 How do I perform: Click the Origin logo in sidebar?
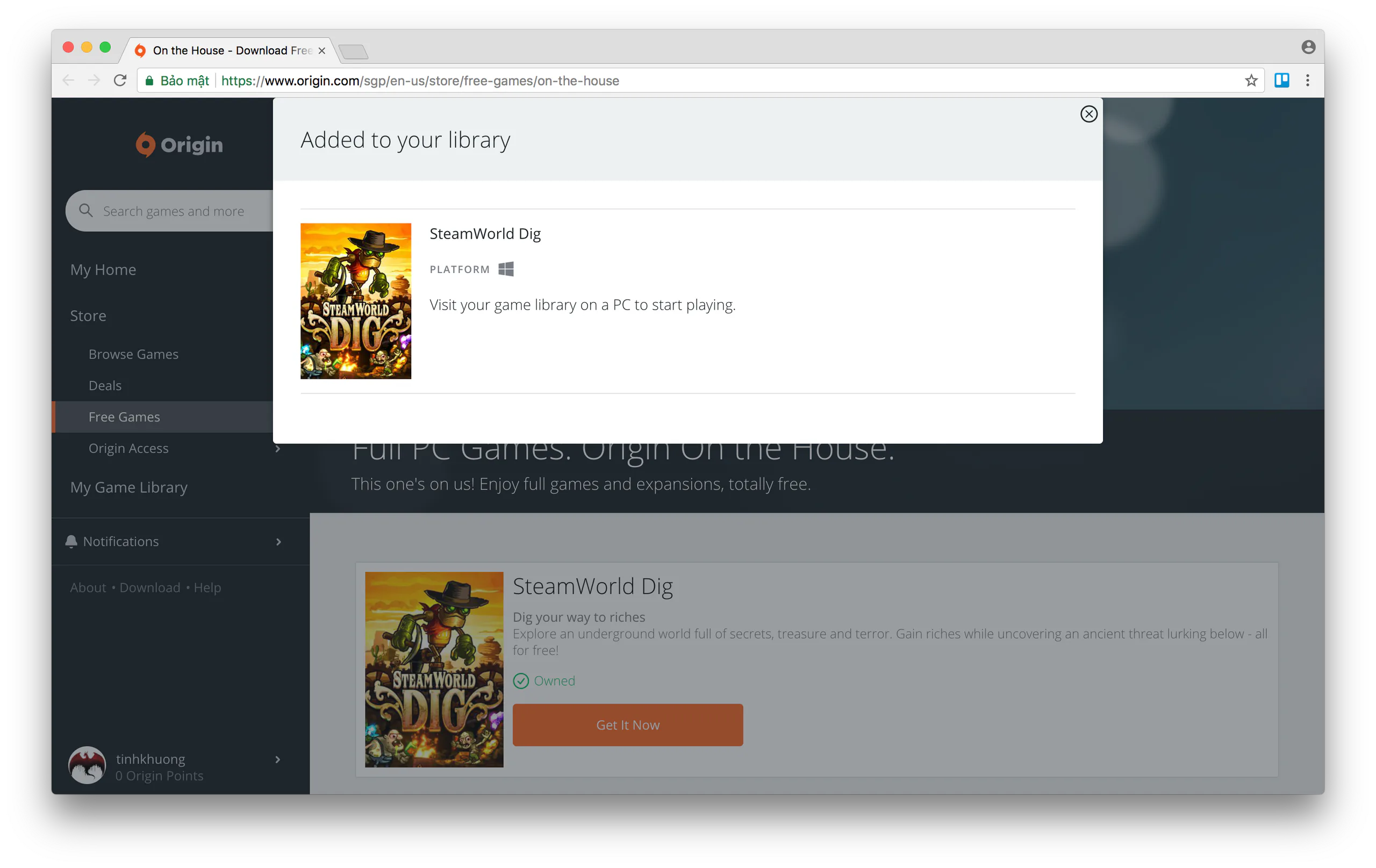click(x=180, y=145)
